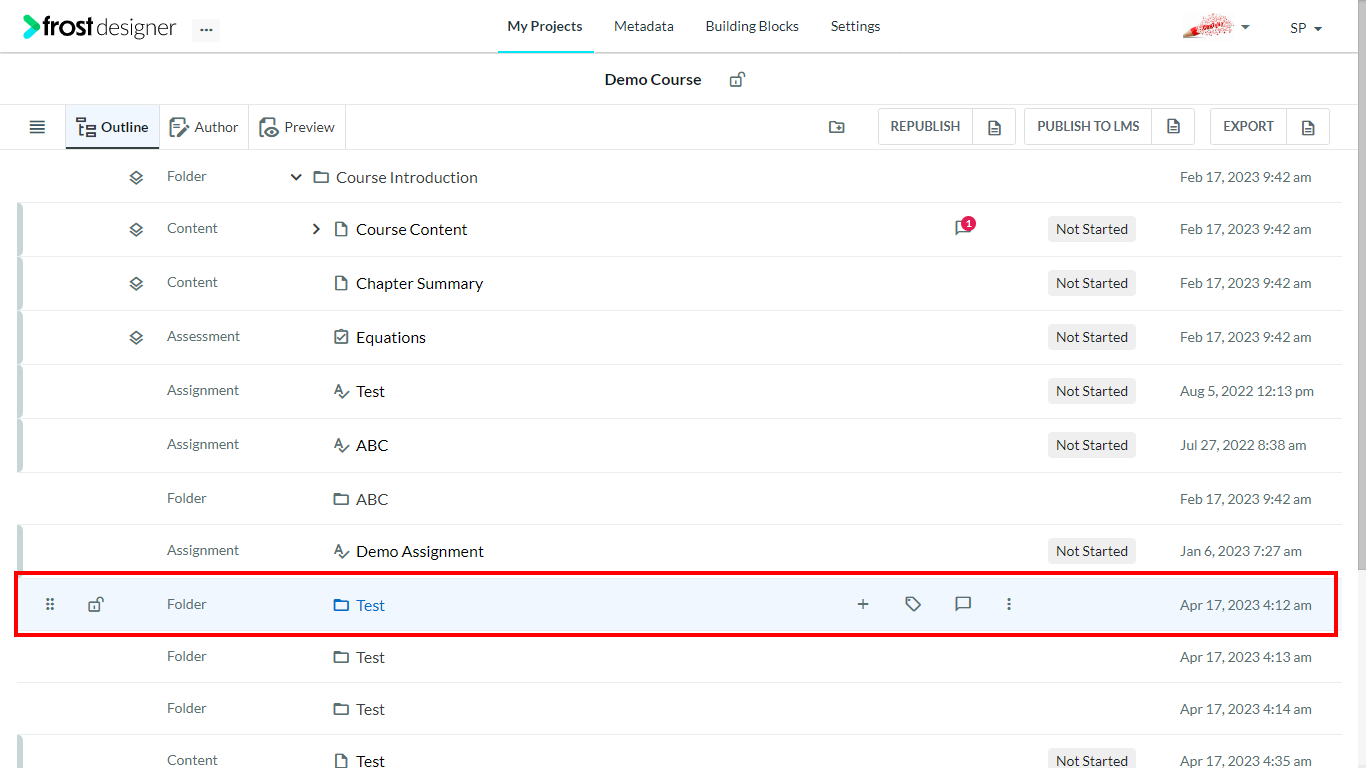This screenshot has height=768, width=1366.
Task: Expand the SP user menu
Action: (x=1306, y=28)
